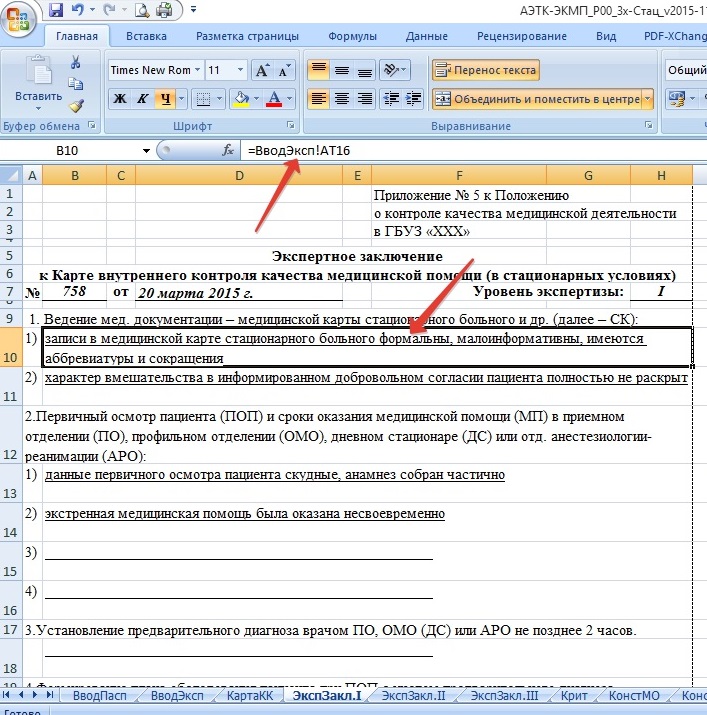Viewport: 707px width, 715px height.
Task: Open the Рецензирование ribbon tab
Action: (521, 36)
